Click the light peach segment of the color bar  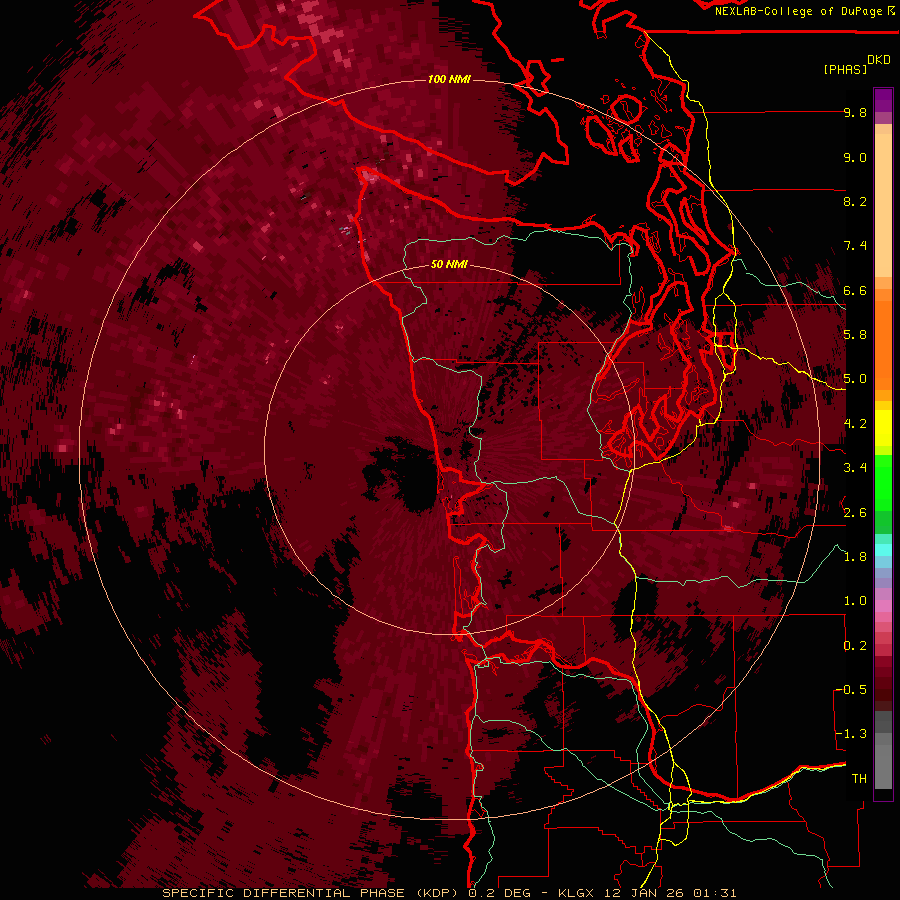pos(883,207)
